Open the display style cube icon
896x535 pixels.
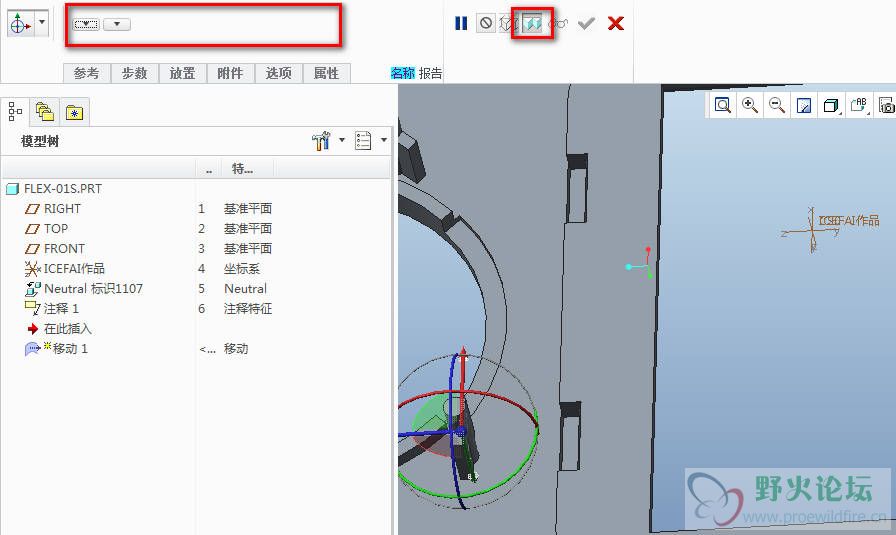click(831, 105)
